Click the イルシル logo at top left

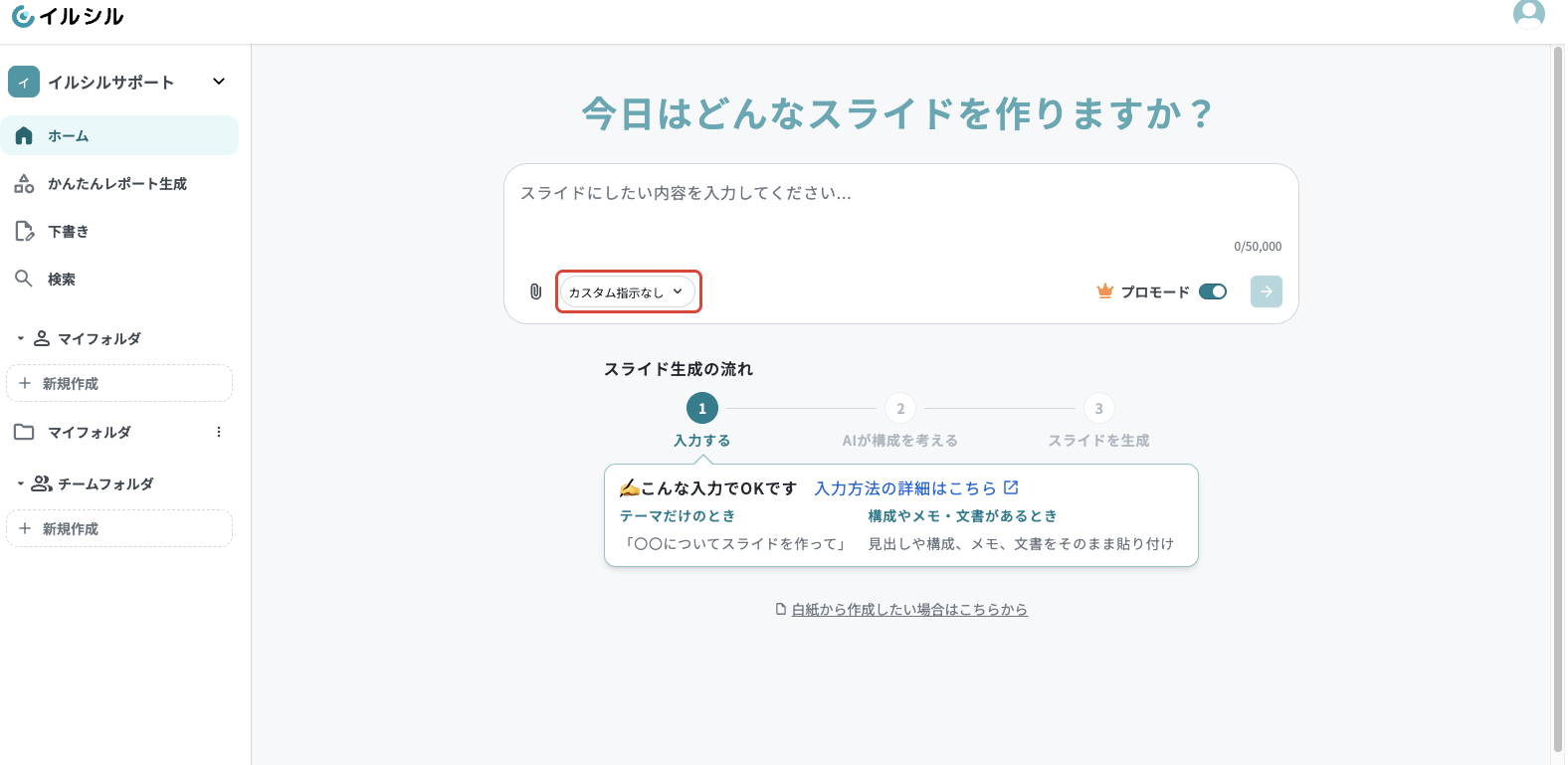67,16
